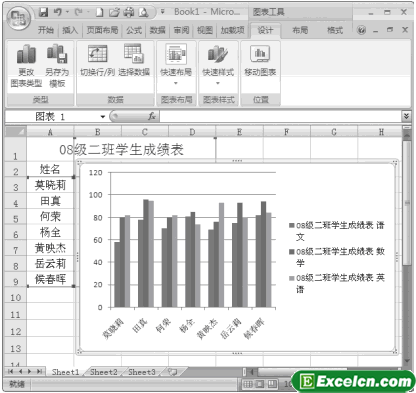Go to first sheet navigation arrow

[11, 372]
